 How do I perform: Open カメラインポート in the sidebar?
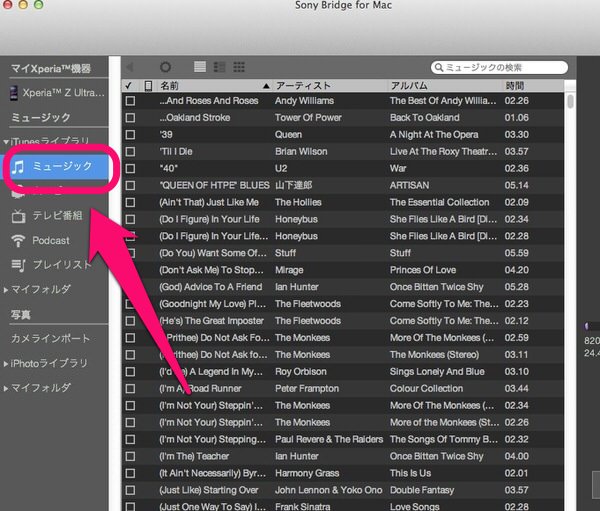51,338
